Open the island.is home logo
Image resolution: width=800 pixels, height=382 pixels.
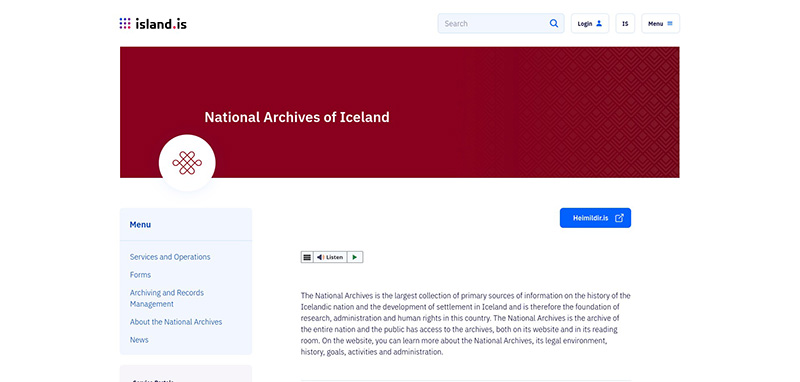pyautogui.click(x=153, y=23)
